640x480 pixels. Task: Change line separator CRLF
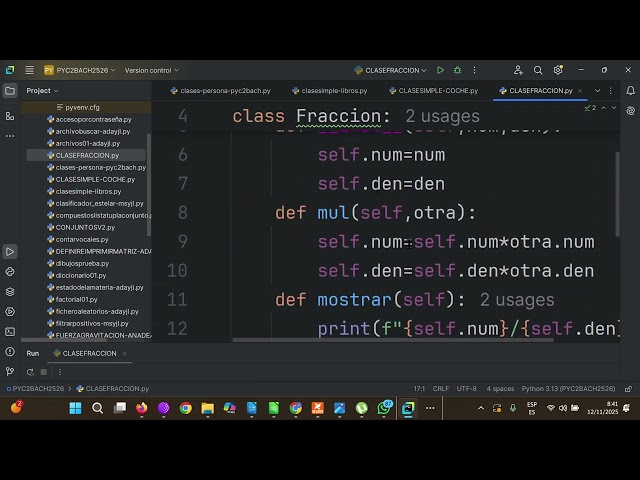click(x=441, y=389)
